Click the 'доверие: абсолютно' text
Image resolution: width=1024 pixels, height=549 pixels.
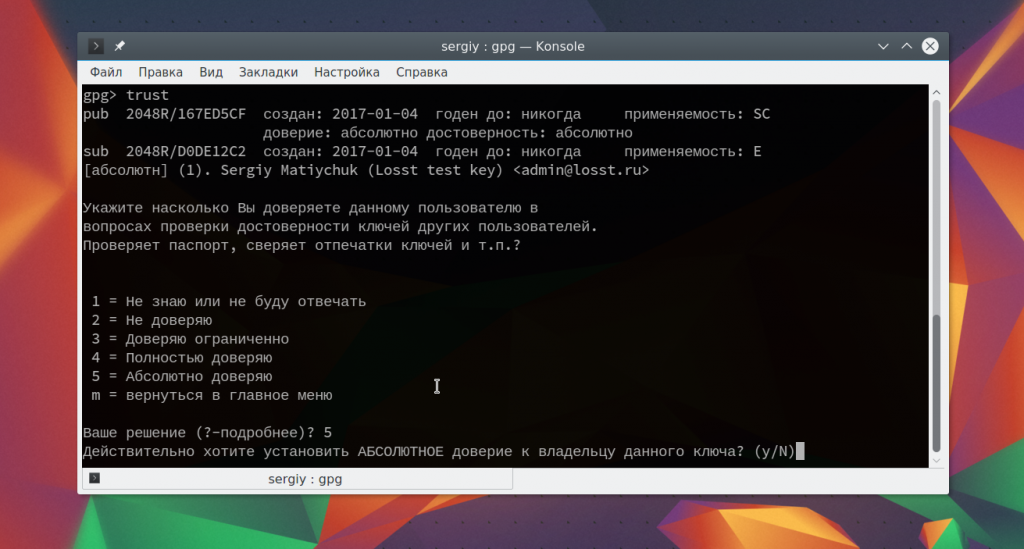click(x=340, y=133)
